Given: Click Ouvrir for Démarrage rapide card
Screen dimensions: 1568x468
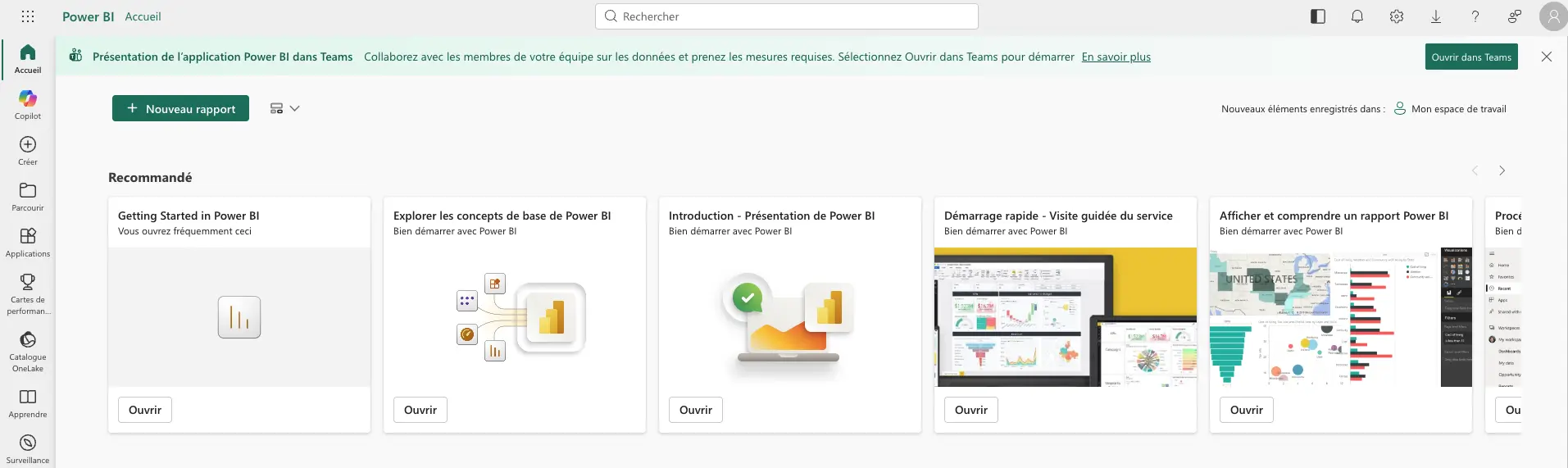Looking at the screenshot, I should tap(971, 410).
